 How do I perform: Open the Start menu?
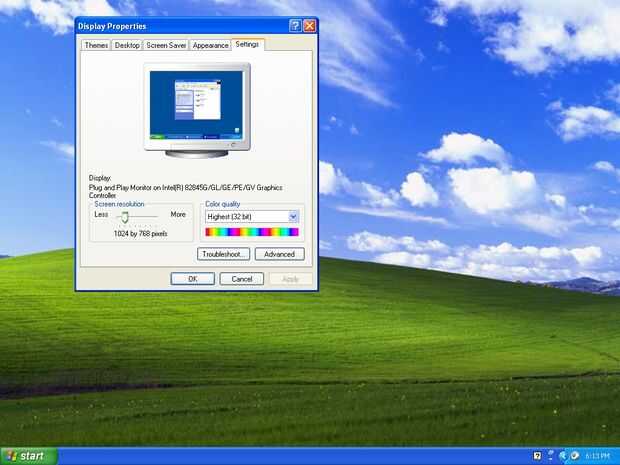coord(29,456)
